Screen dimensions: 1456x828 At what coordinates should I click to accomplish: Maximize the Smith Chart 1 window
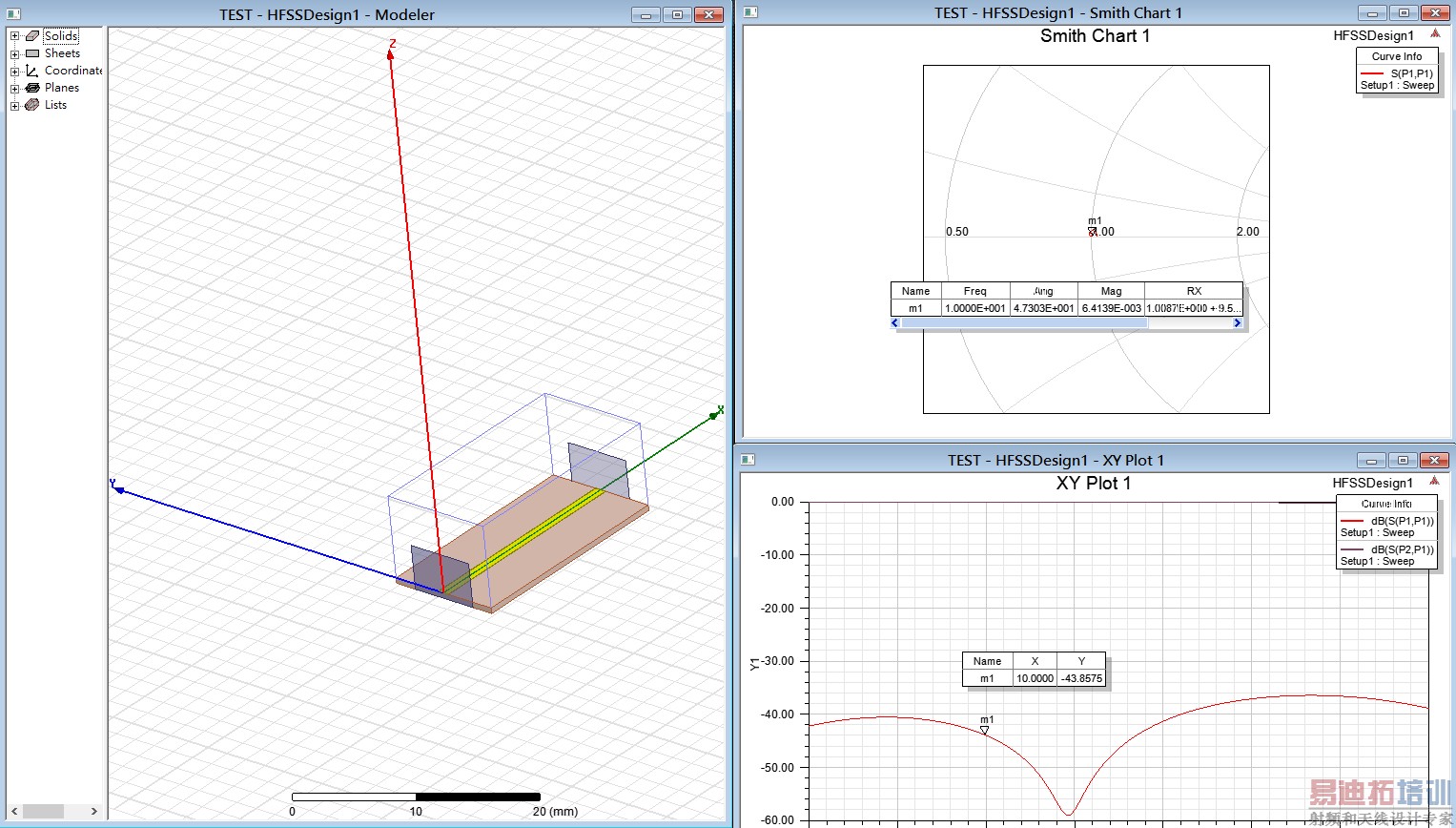click(x=1403, y=13)
